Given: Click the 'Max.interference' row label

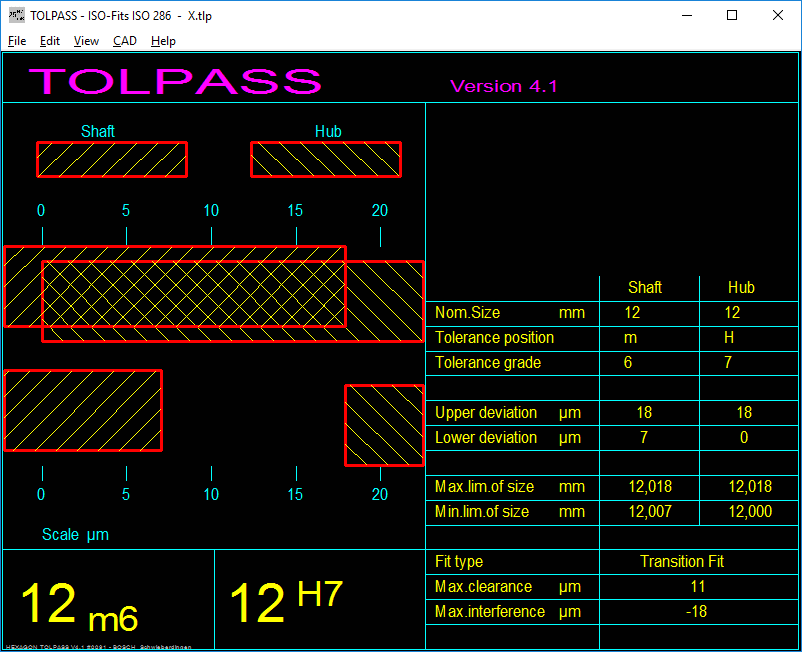Looking at the screenshot, I should point(489,612).
